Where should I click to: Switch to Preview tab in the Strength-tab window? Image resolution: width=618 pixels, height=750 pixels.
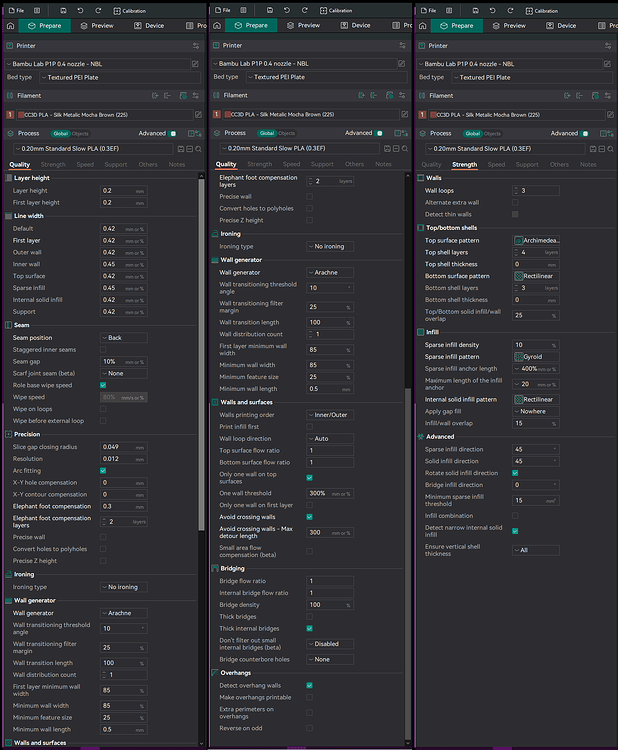509,26
